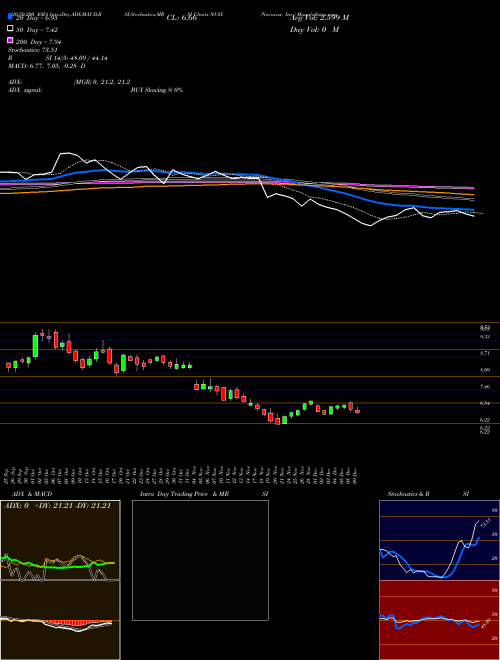
Task: Click the blue 20 Day EMA legend swatch
Action: (11, 16)
